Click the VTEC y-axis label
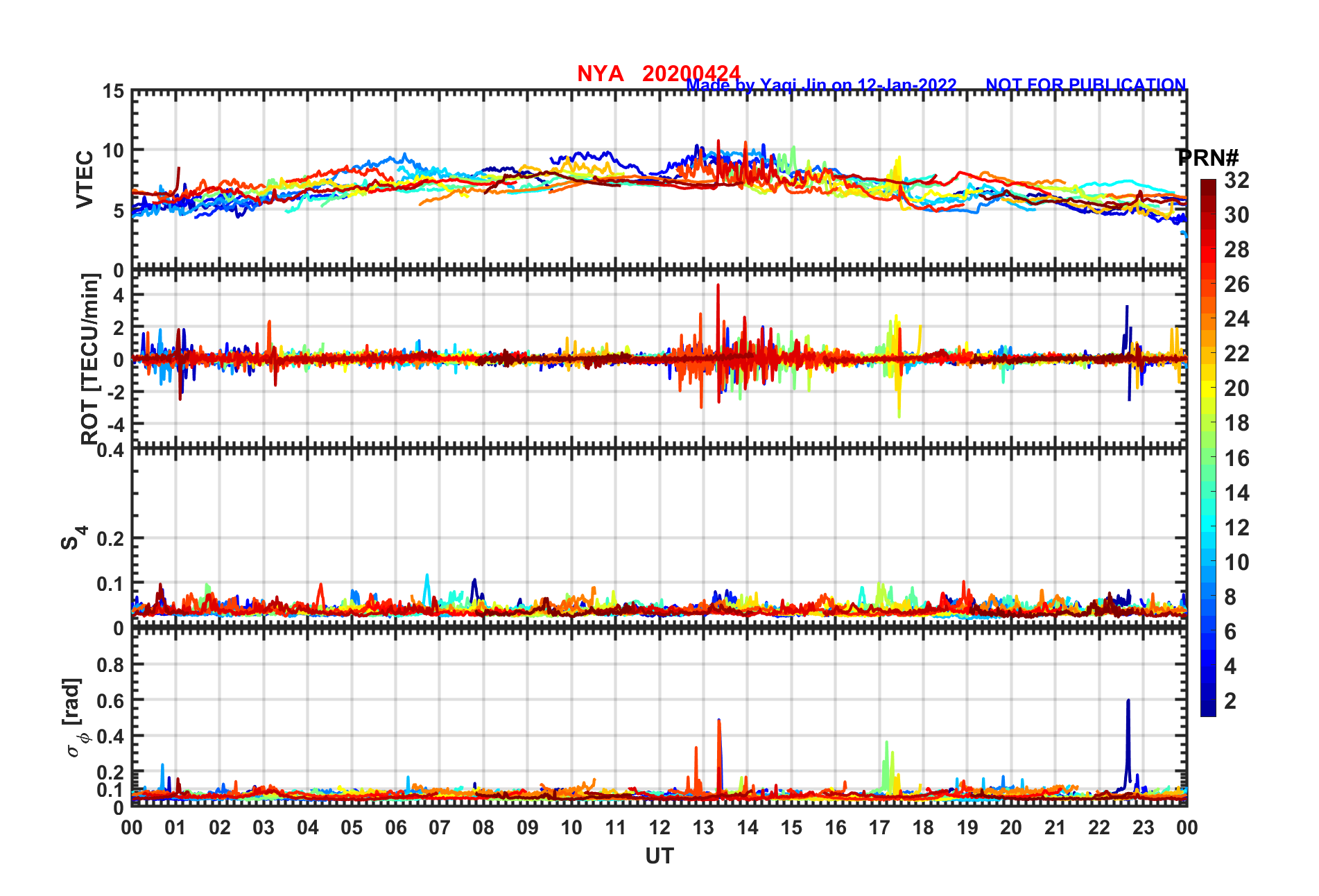 (x=85, y=180)
